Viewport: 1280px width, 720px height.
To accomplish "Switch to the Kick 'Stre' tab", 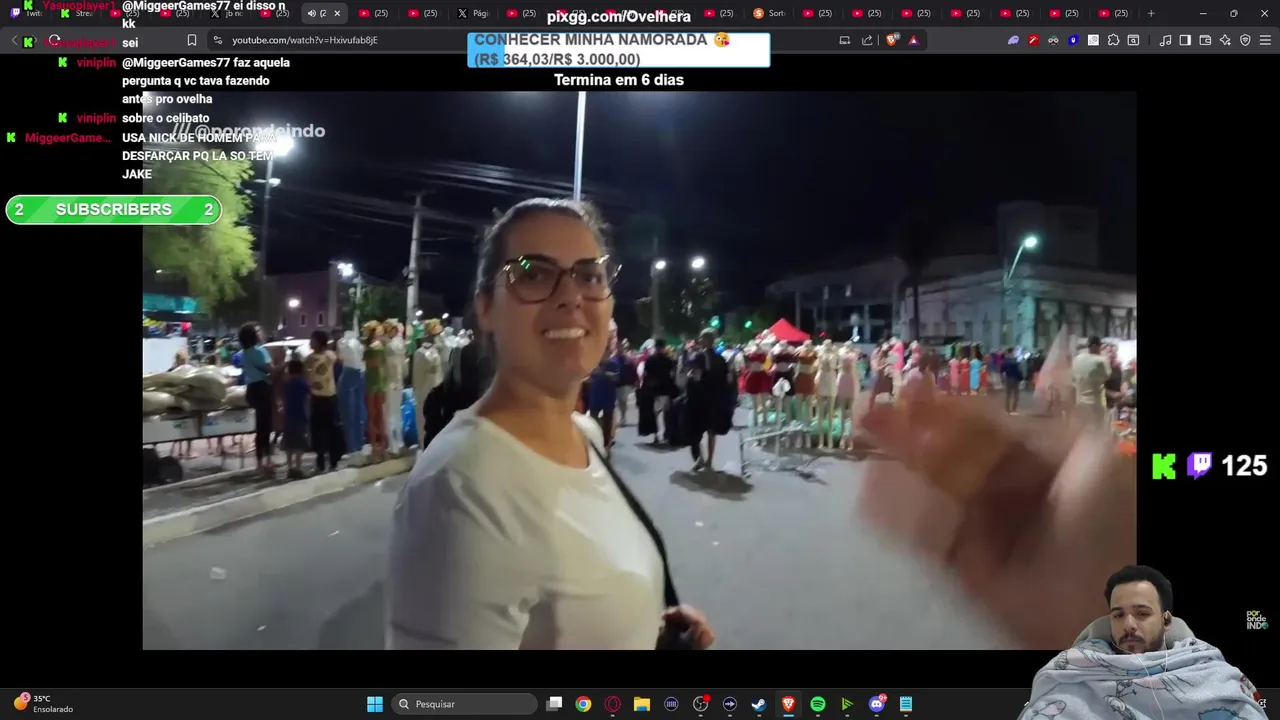I will point(77,13).
